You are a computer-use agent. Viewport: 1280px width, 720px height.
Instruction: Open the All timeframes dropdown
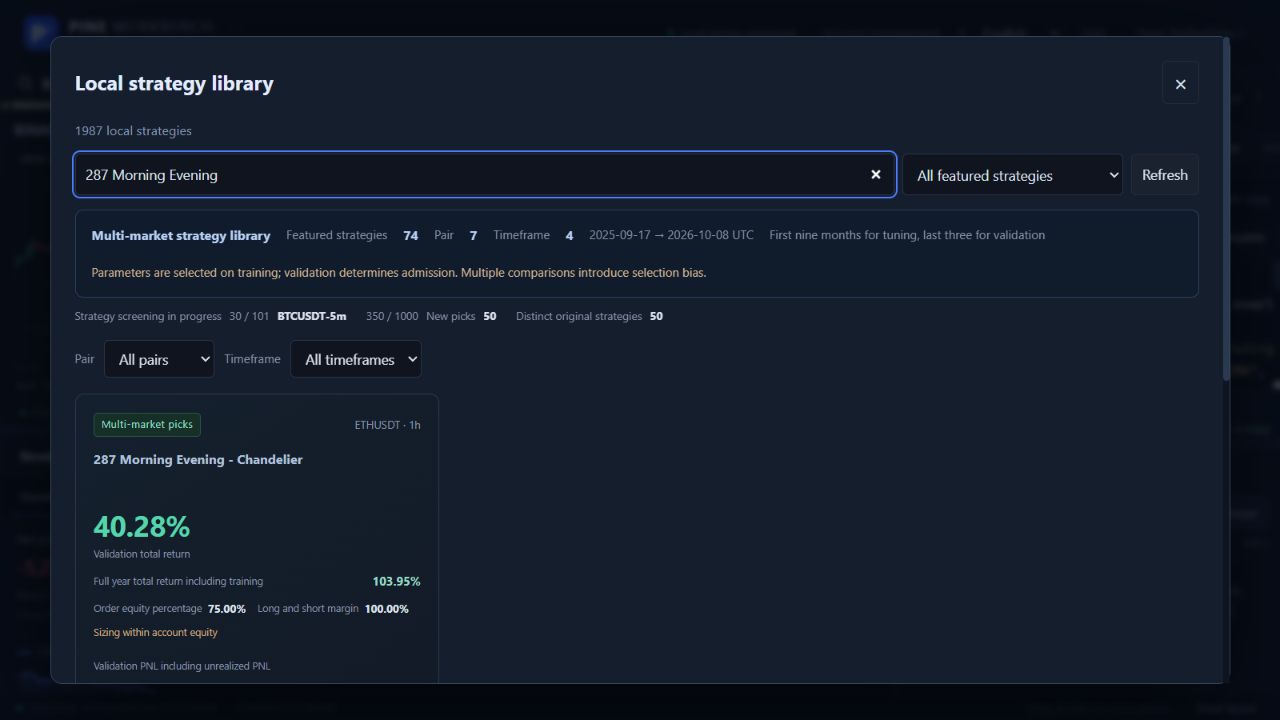tap(356, 359)
